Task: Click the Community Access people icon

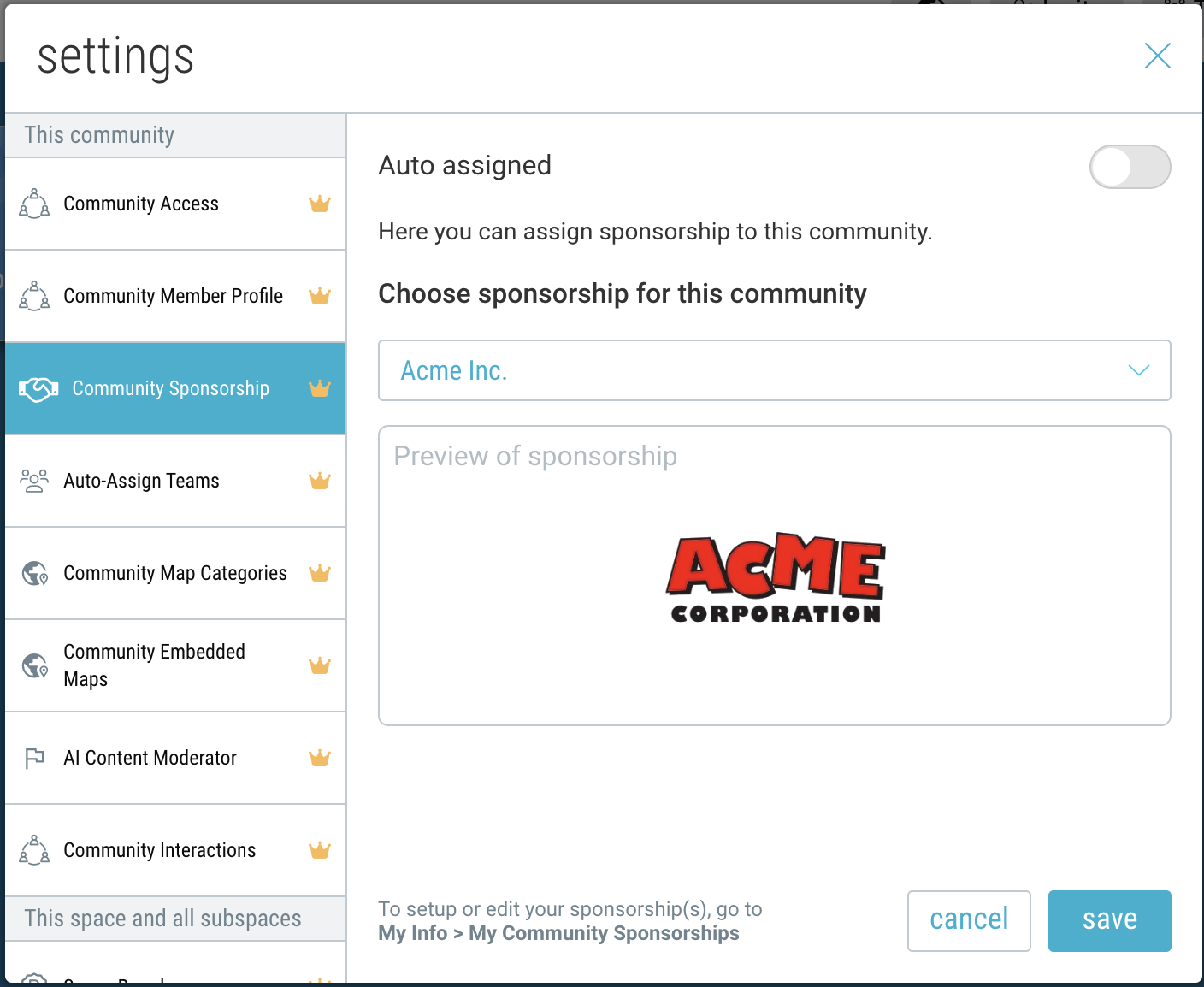Action: pyautogui.click(x=34, y=204)
